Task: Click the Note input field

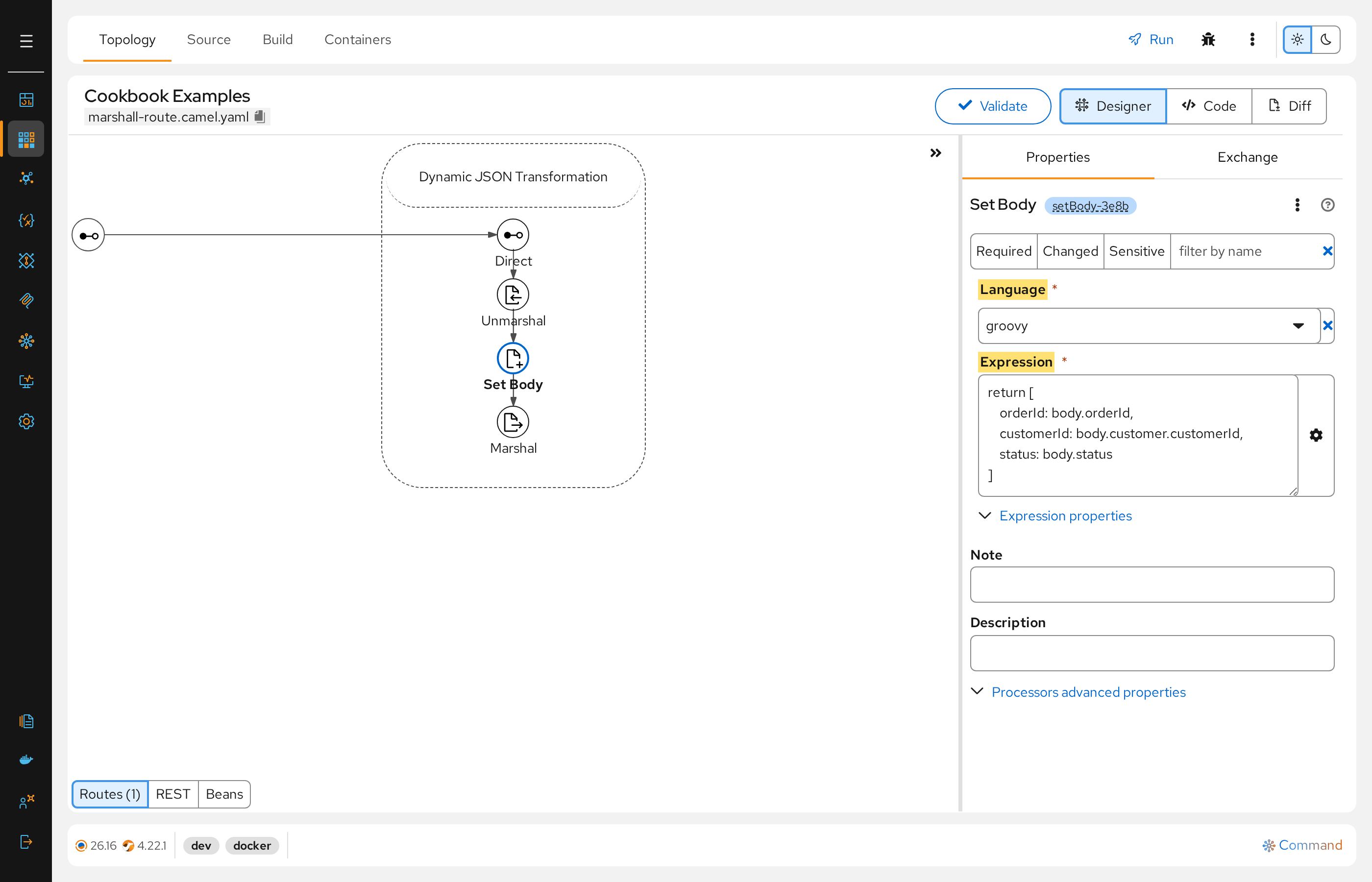Action: pos(1151,585)
